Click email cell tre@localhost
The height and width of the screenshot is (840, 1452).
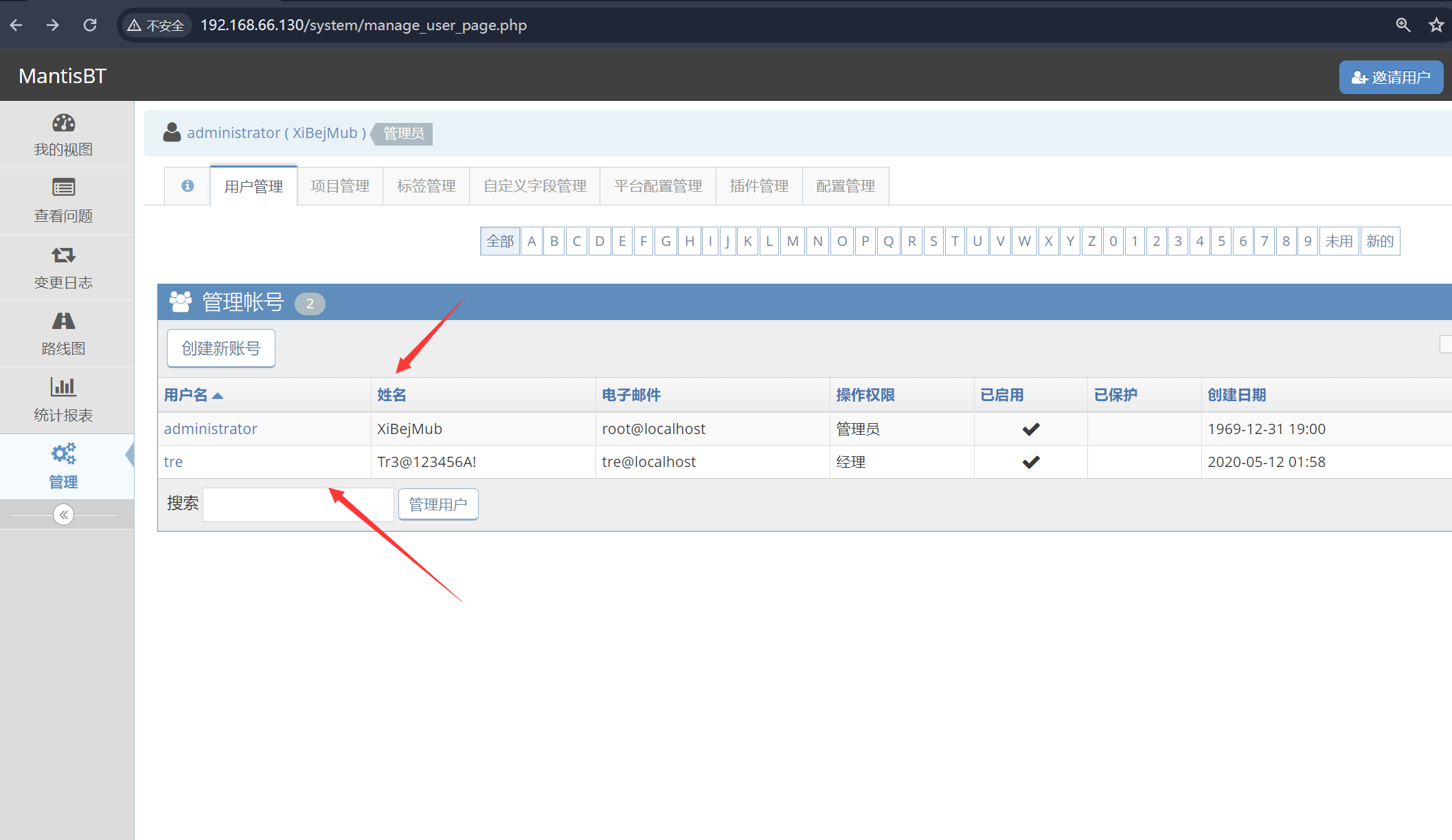coord(649,462)
